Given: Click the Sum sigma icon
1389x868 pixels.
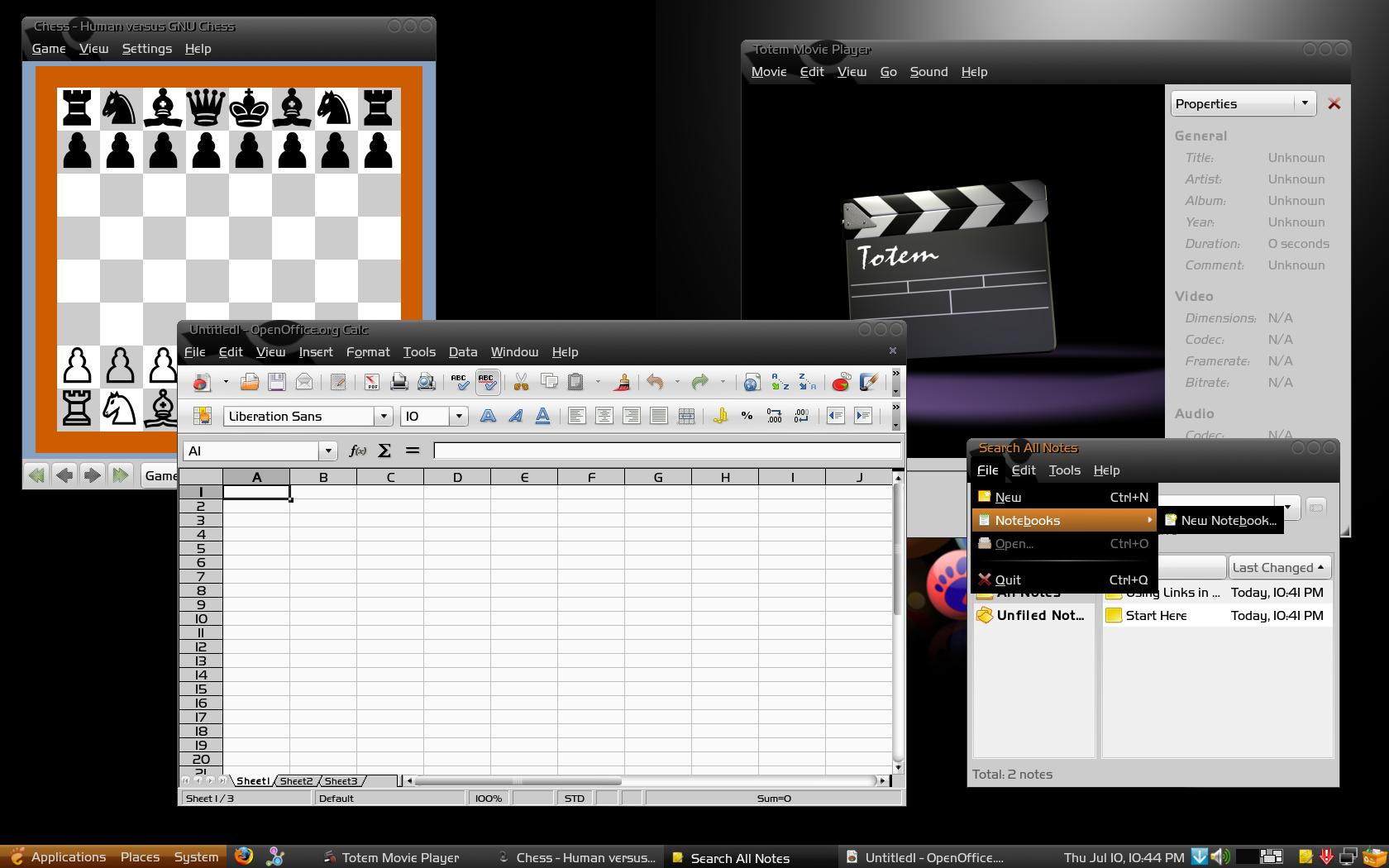Looking at the screenshot, I should (x=384, y=451).
